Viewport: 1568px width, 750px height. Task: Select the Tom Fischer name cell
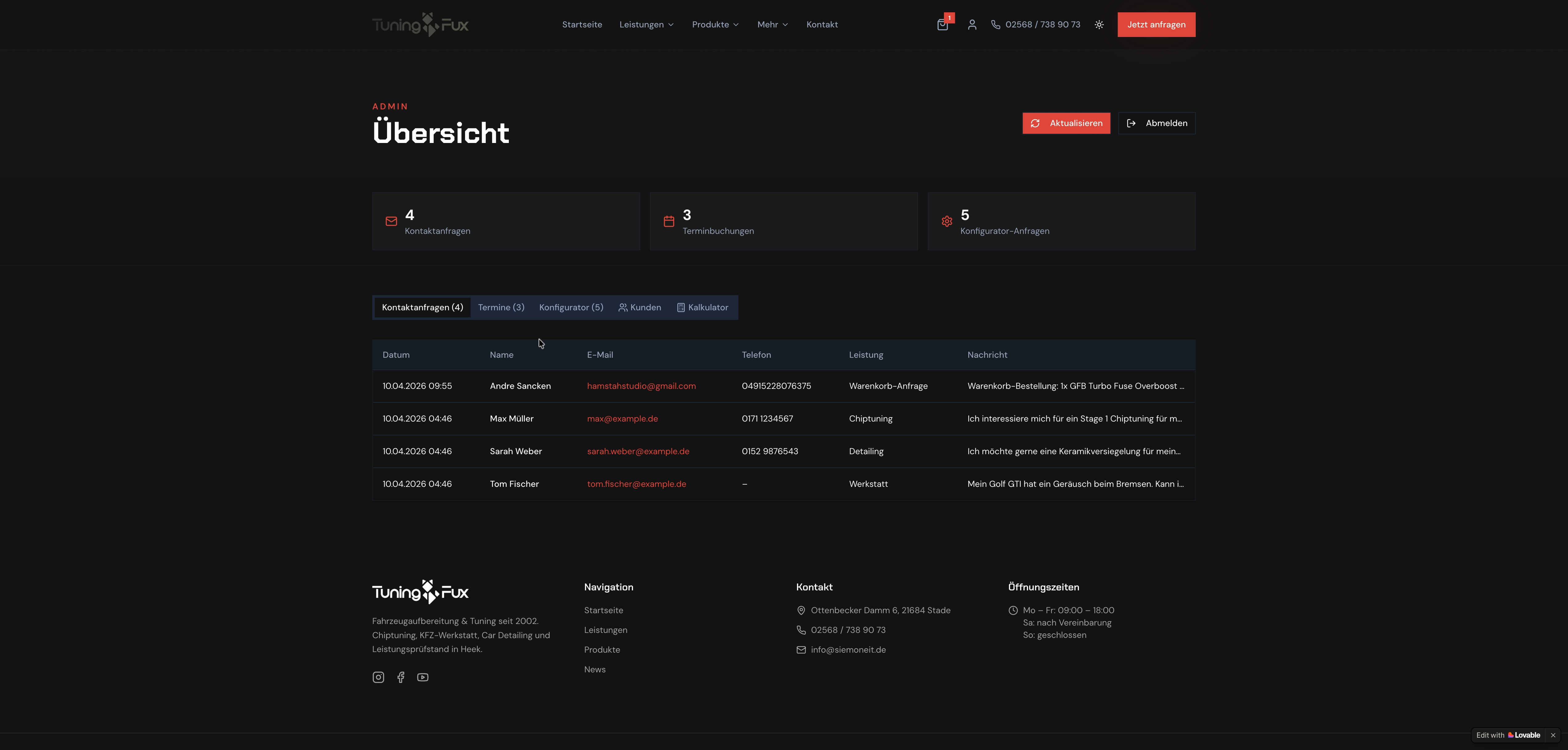pos(514,485)
